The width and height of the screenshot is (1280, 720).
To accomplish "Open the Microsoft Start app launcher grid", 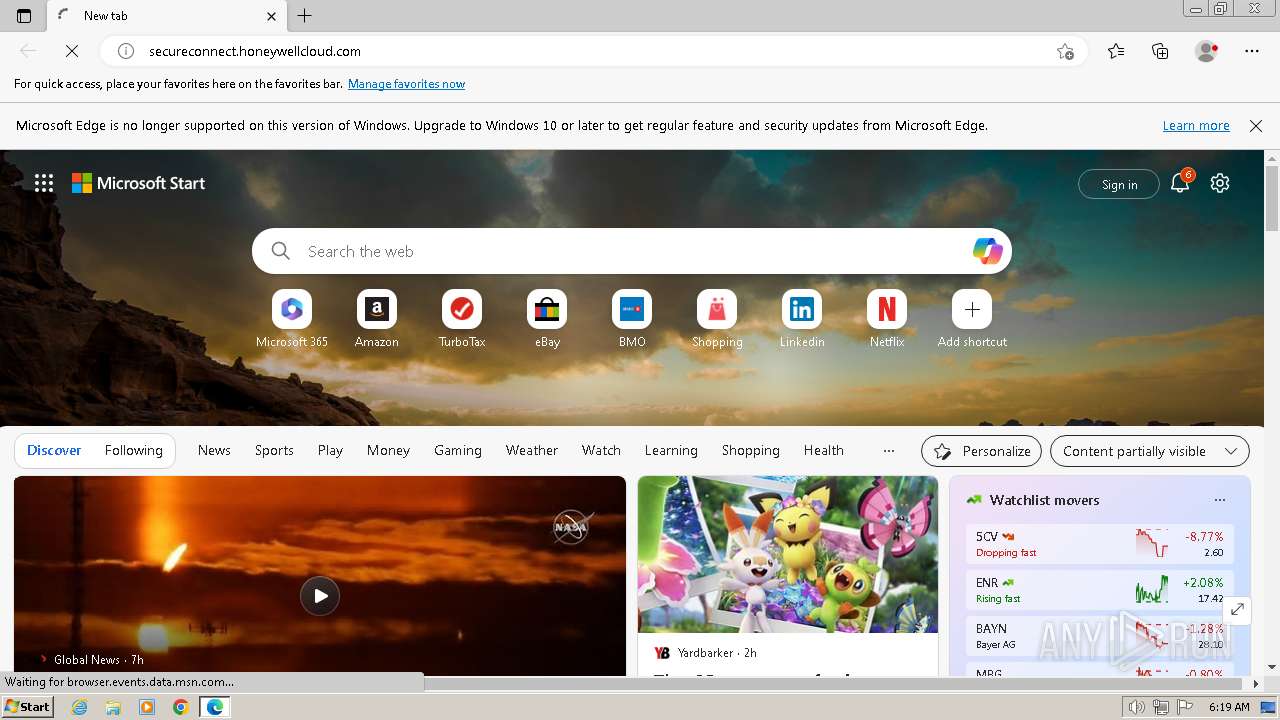I will point(44,183).
